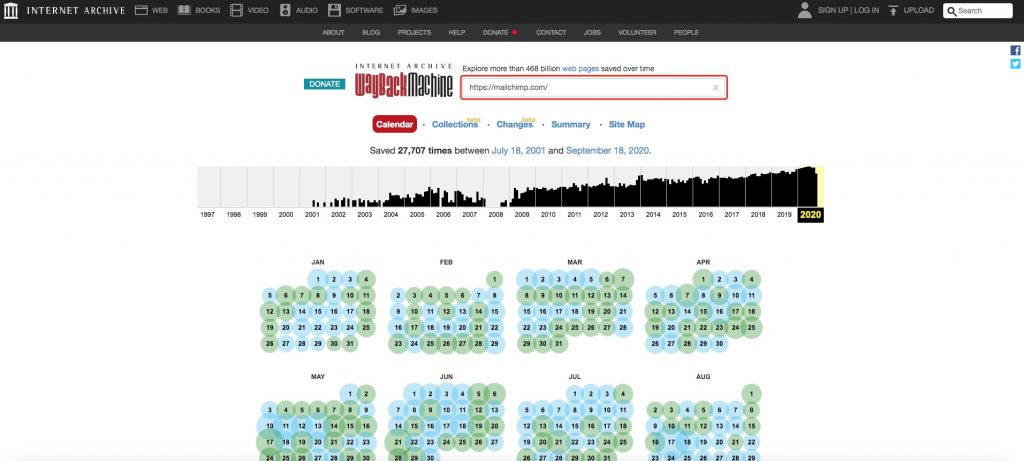Click July 4 on the calendar
The image size is (1024, 461).
(623, 394)
